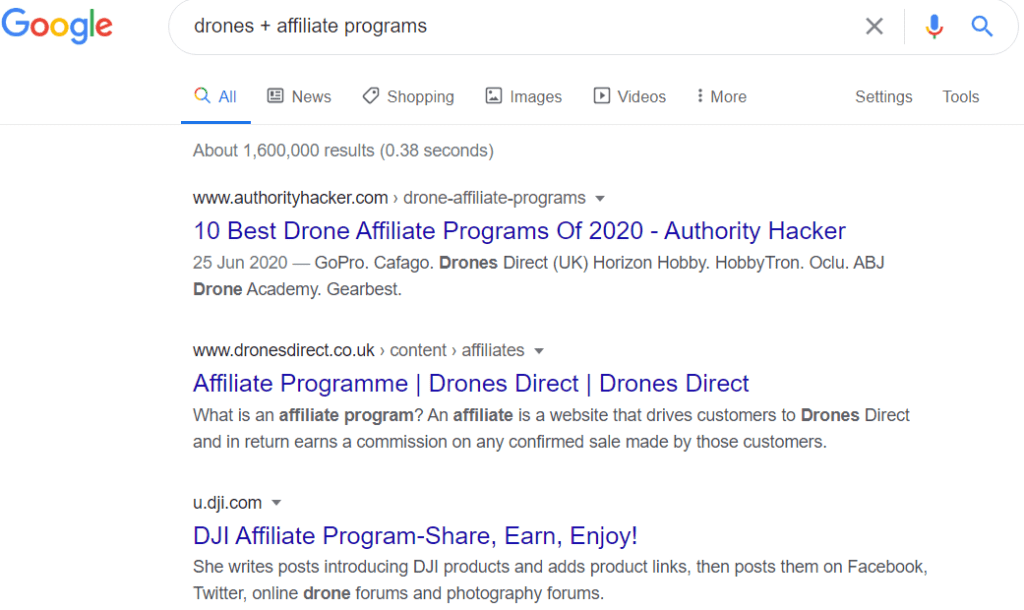Click the three-dot icon beside More

[699, 95]
